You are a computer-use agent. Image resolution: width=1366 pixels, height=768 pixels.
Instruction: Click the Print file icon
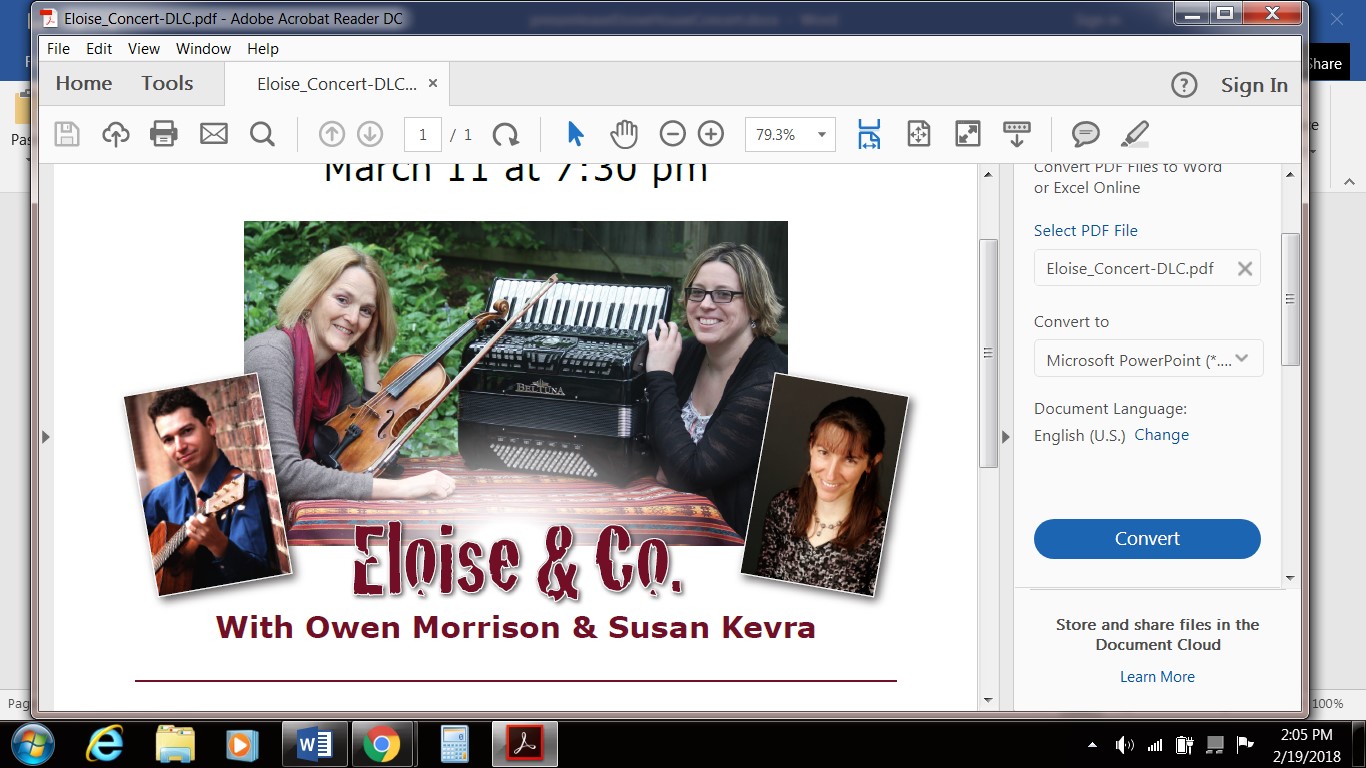pyautogui.click(x=164, y=134)
